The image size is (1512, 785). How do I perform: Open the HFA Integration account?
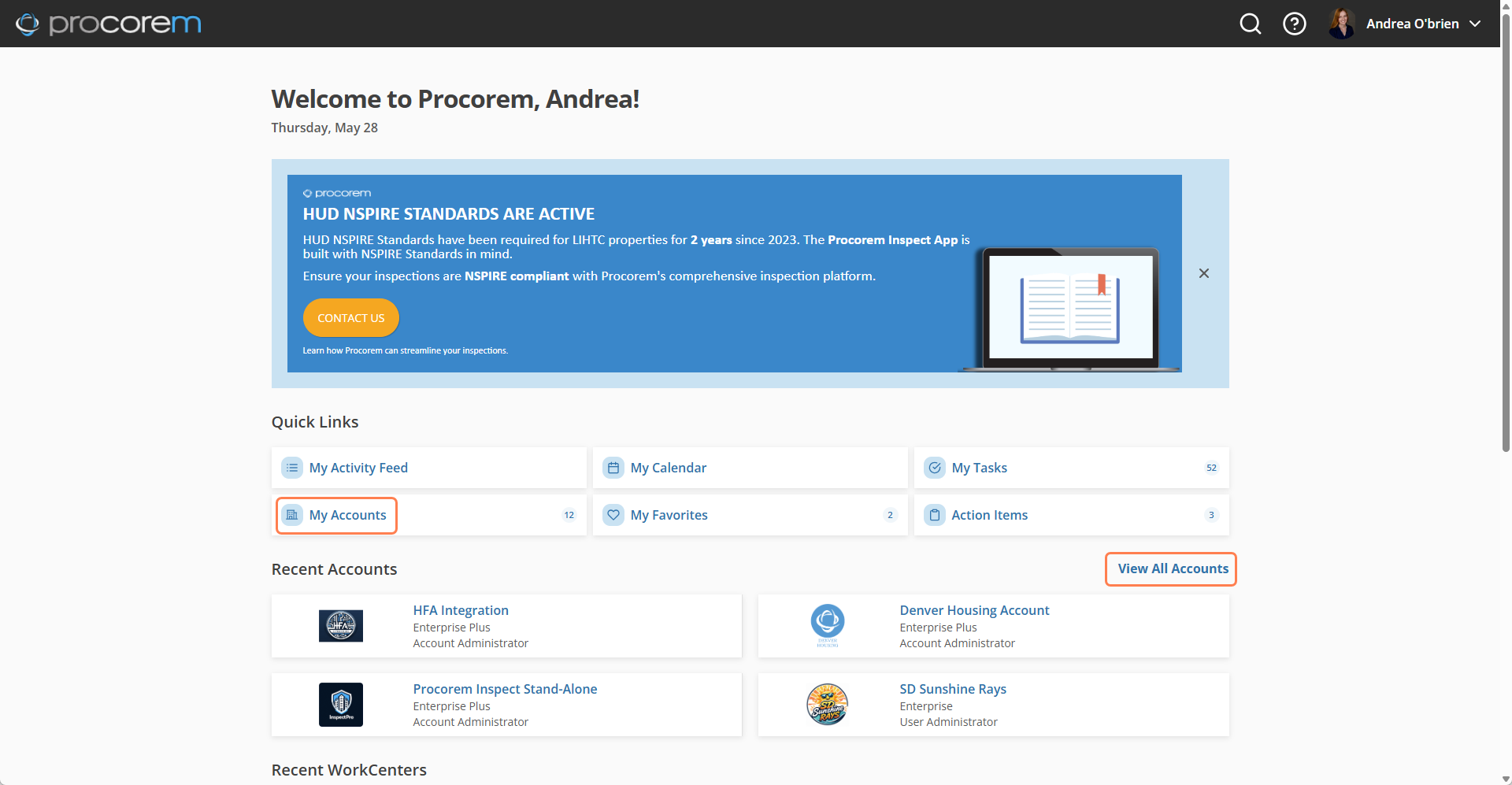461,610
